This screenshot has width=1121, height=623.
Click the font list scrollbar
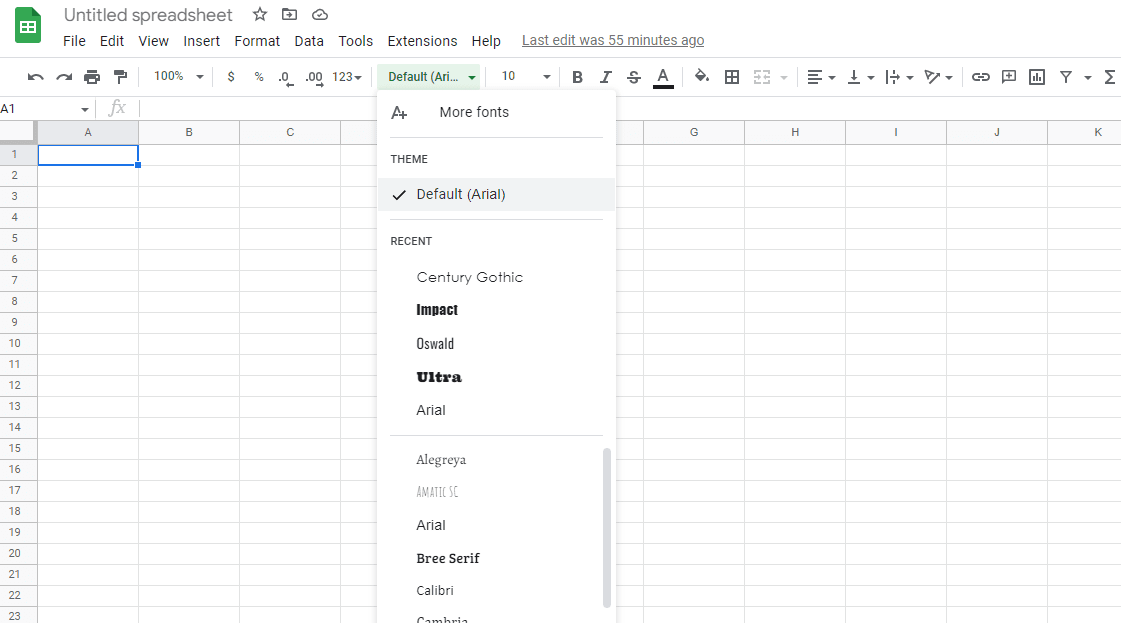pyautogui.click(x=607, y=528)
